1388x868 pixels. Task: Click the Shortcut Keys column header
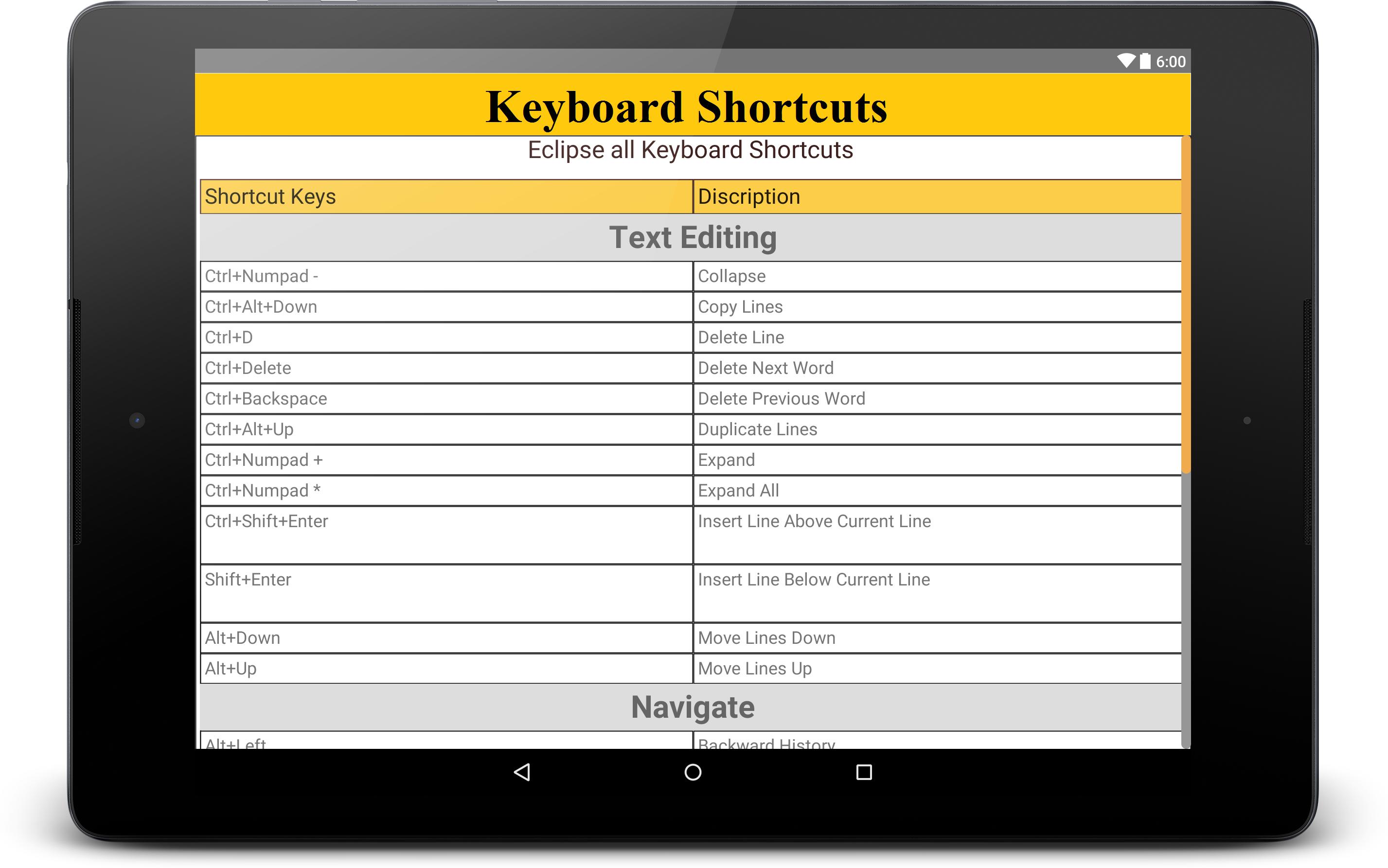(446, 196)
